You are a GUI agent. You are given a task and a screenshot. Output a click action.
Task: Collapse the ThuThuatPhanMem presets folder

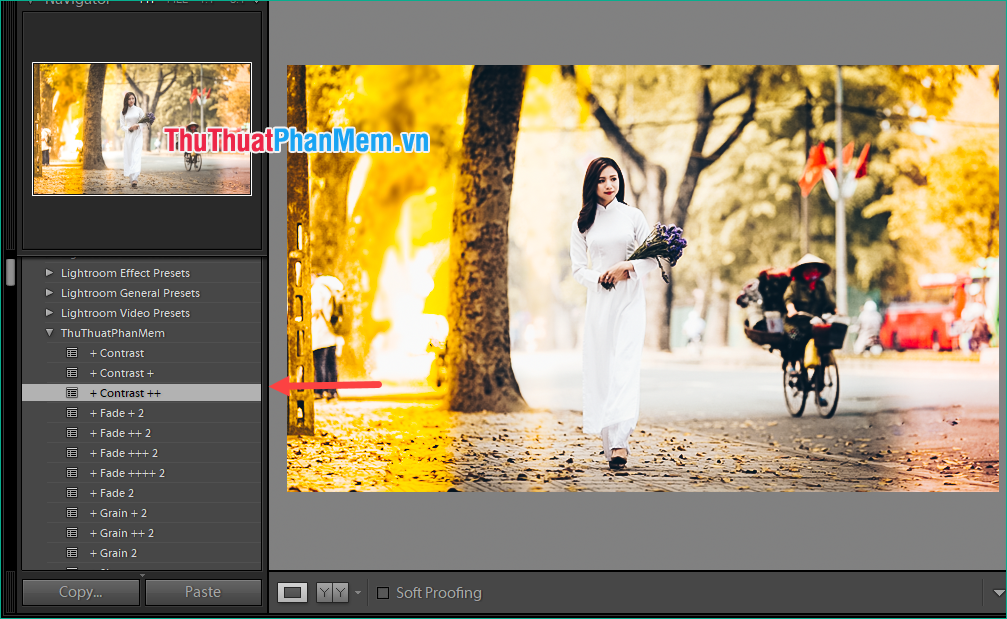pos(47,332)
